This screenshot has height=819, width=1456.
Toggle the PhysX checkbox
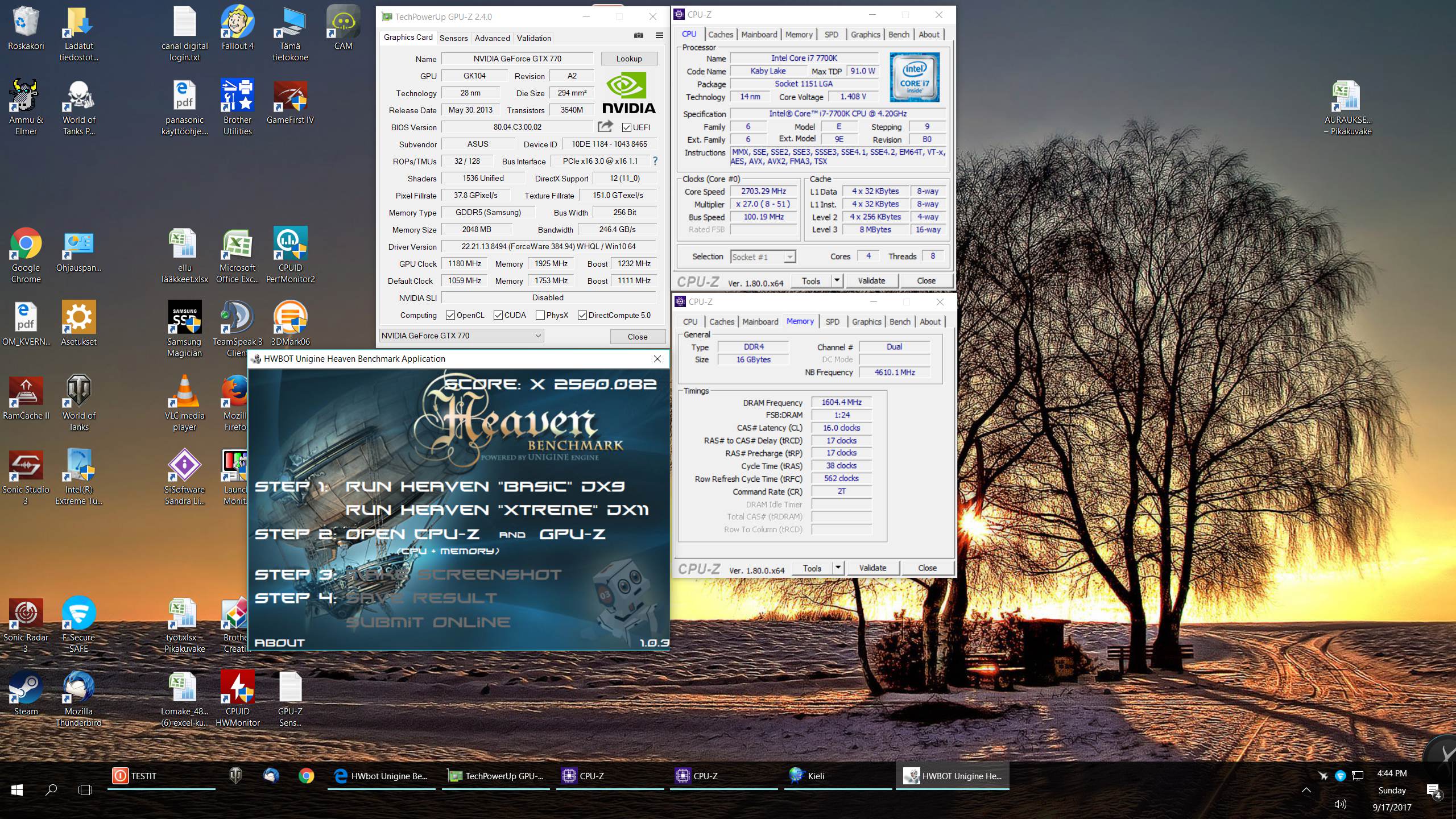(x=540, y=315)
